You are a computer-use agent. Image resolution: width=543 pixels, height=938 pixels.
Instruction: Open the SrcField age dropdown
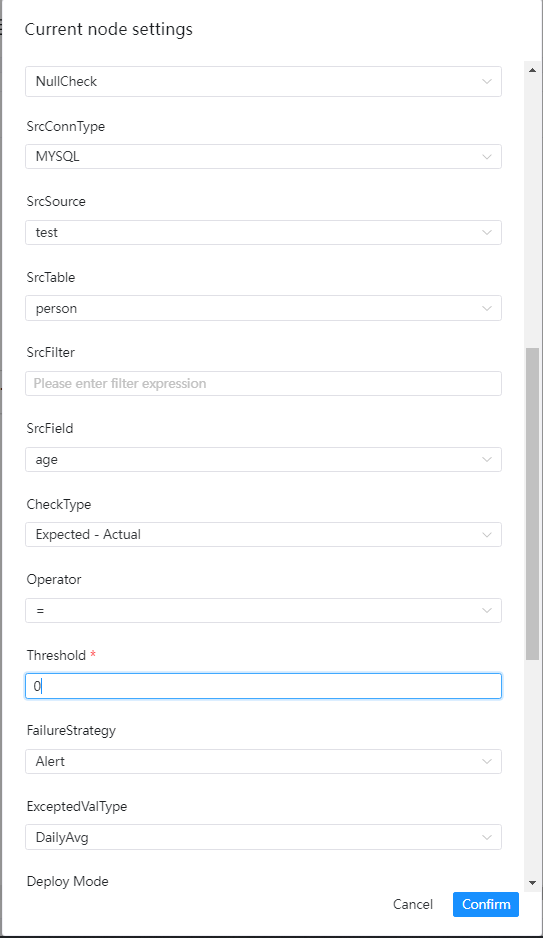click(x=263, y=459)
